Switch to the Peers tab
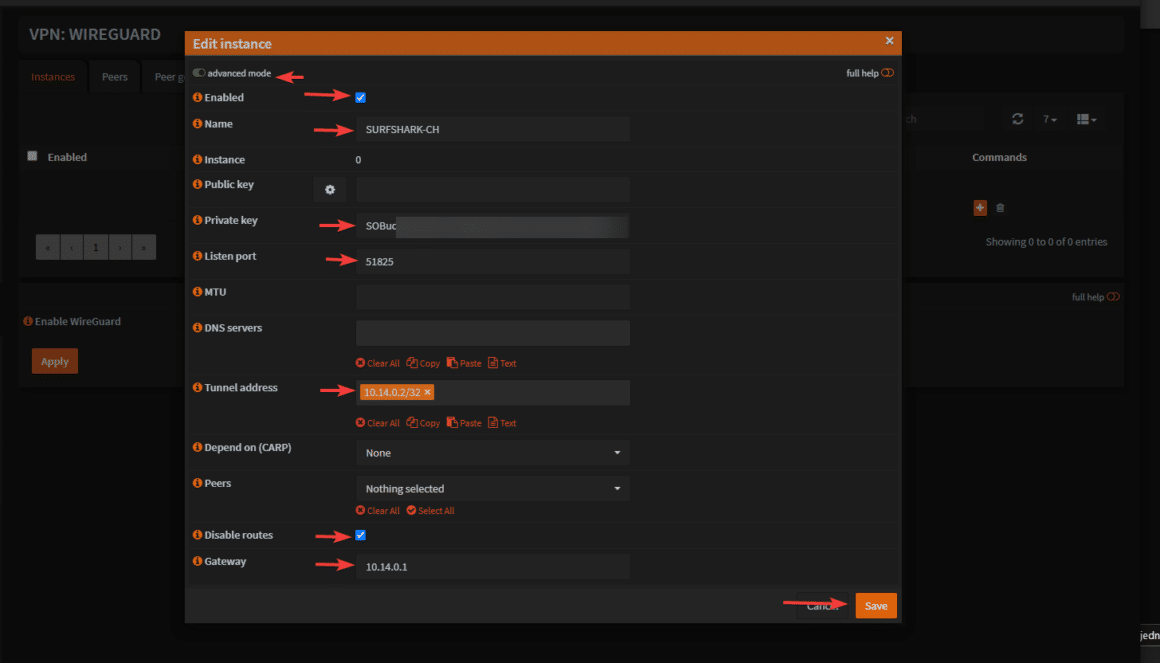 pyautogui.click(x=115, y=77)
